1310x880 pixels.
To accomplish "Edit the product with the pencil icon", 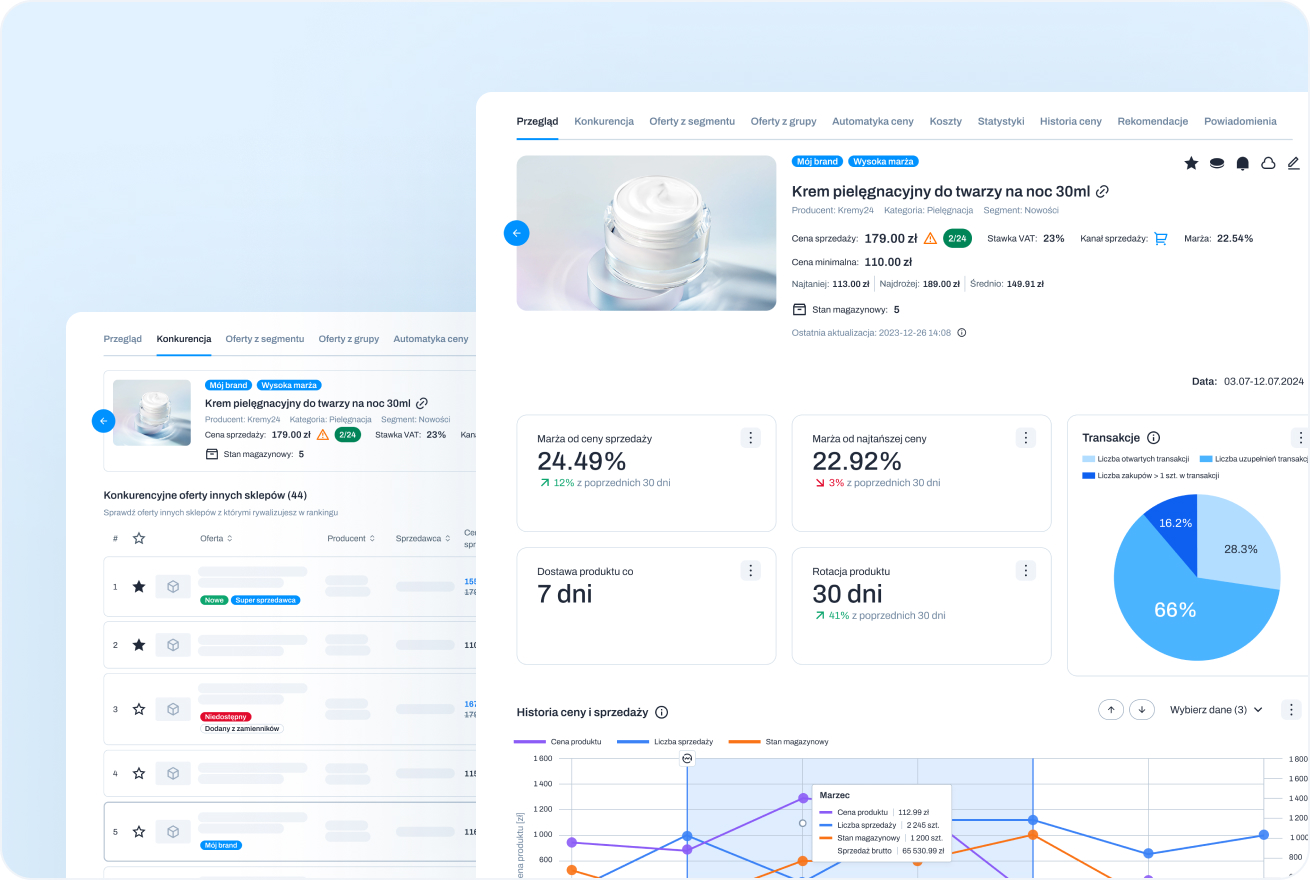I will pos(1293,163).
